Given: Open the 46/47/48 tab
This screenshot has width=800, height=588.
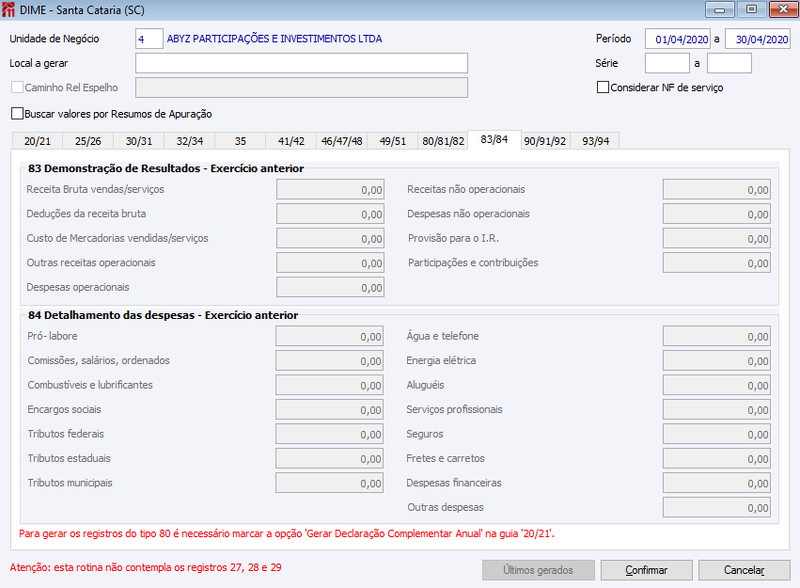Looking at the screenshot, I should click(x=342, y=141).
